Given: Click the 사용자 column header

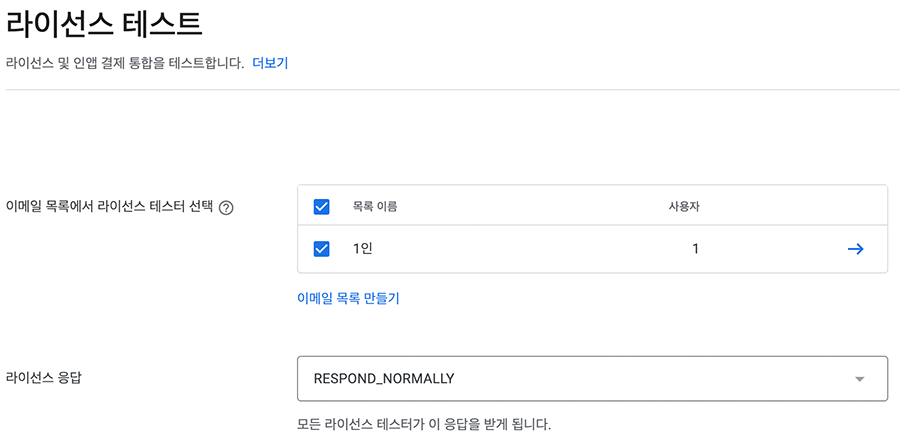Looking at the screenshot, I should click(x=684, y=207).
